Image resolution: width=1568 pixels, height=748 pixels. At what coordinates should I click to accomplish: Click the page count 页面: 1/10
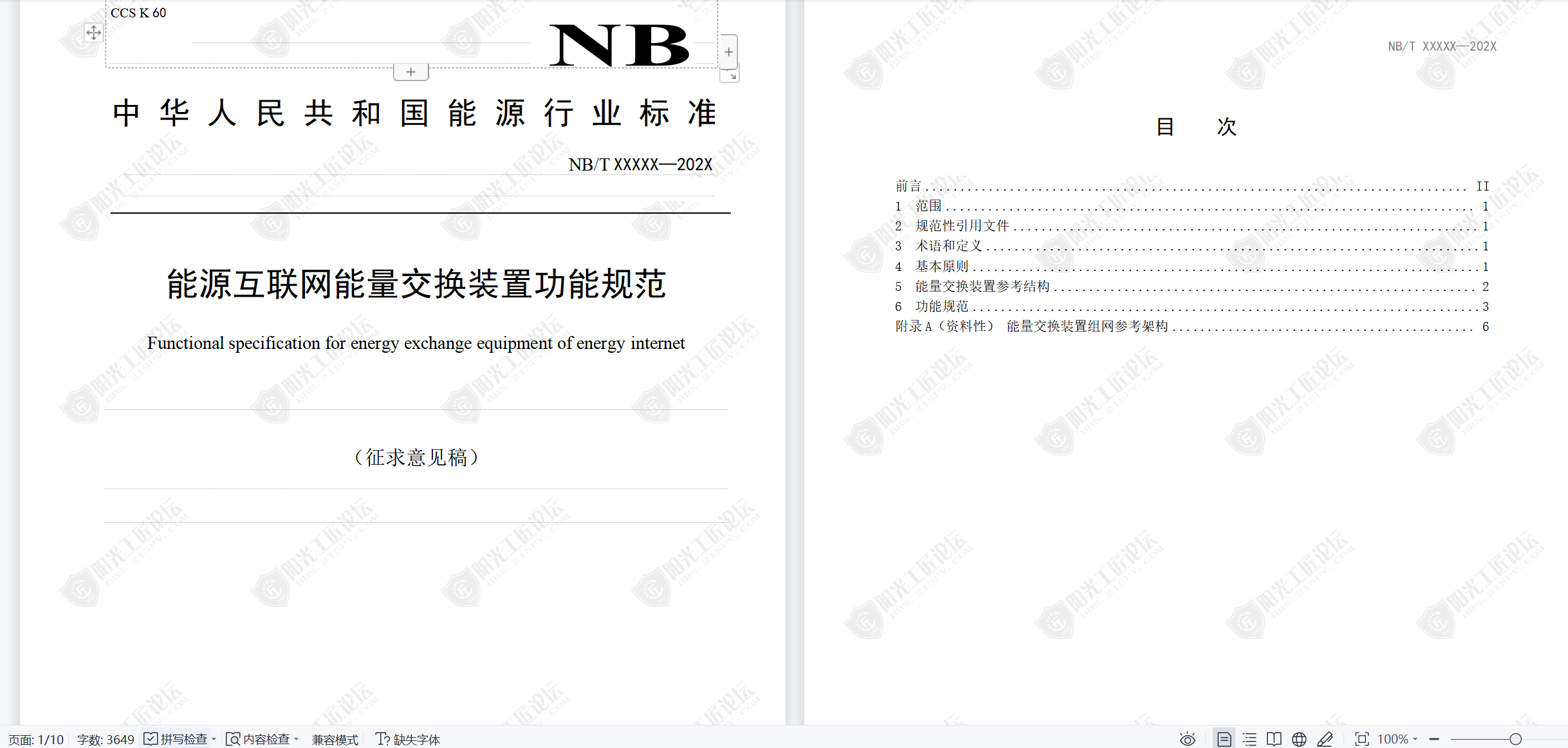pos(36,740)
